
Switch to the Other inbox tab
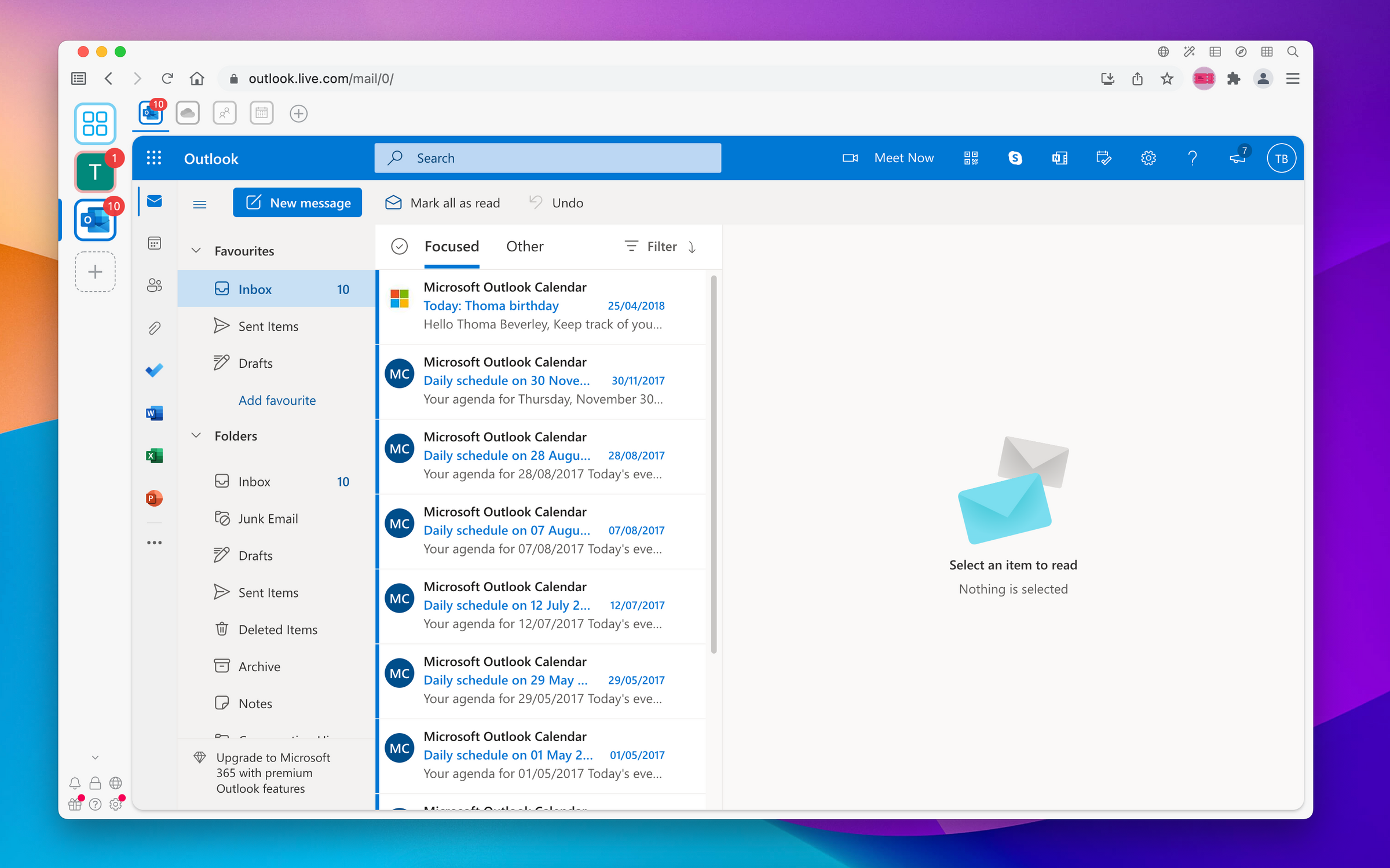point(525,246)
